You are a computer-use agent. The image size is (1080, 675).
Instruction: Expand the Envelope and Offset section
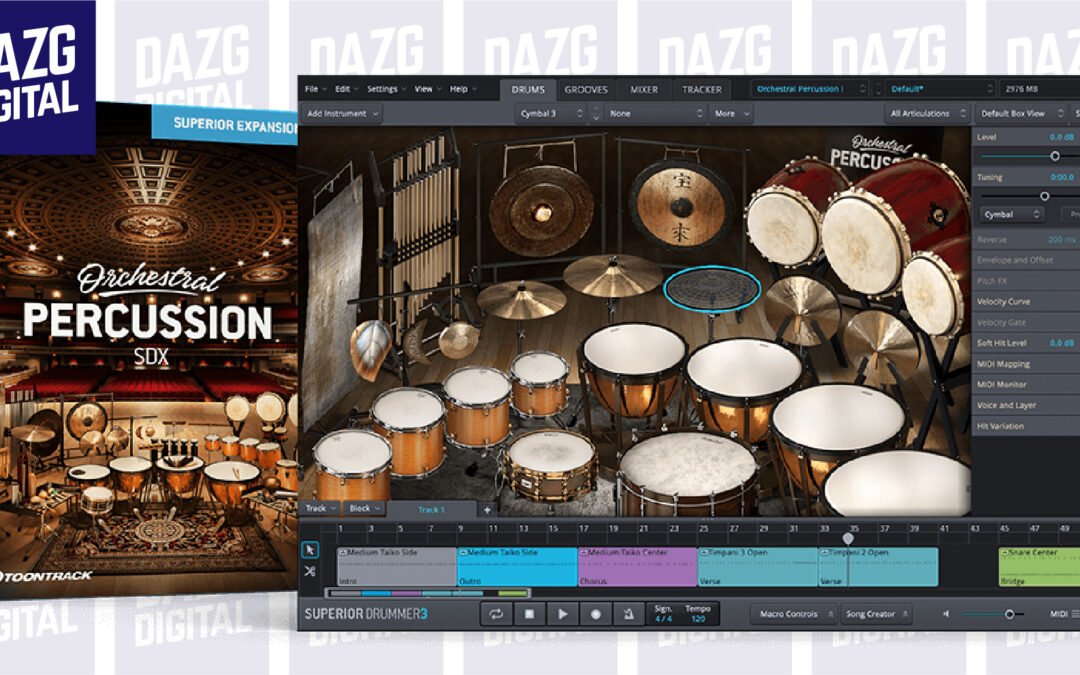(1026, 260)
